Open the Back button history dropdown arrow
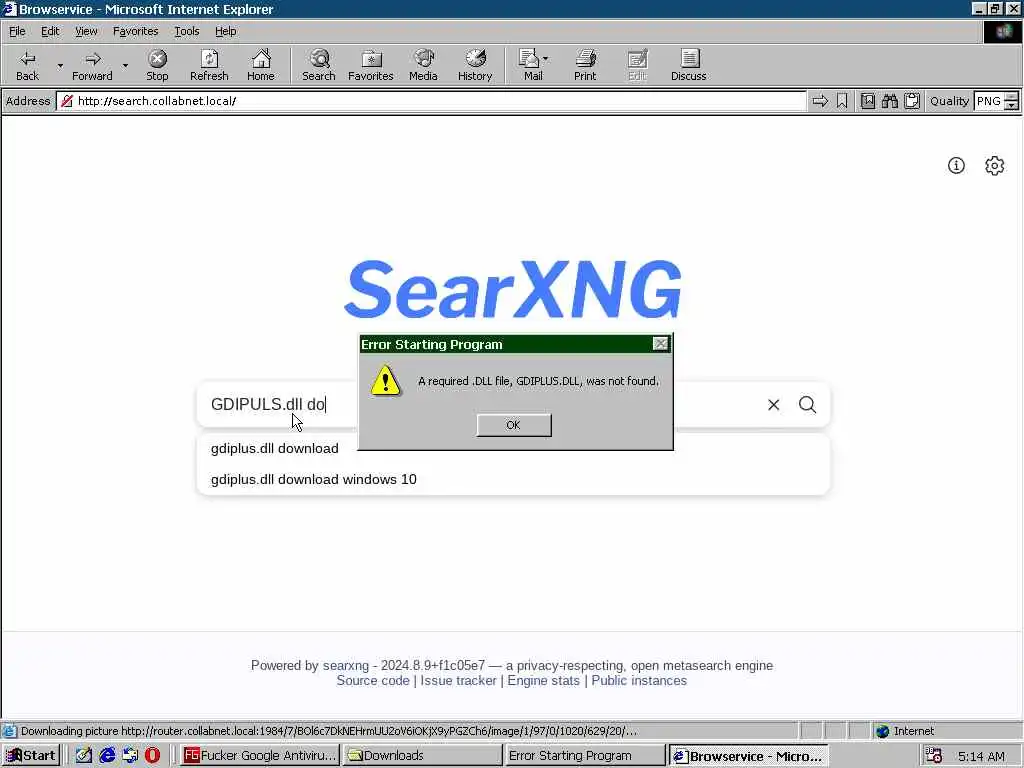The image size is (1024, 768). coord(60,65)
